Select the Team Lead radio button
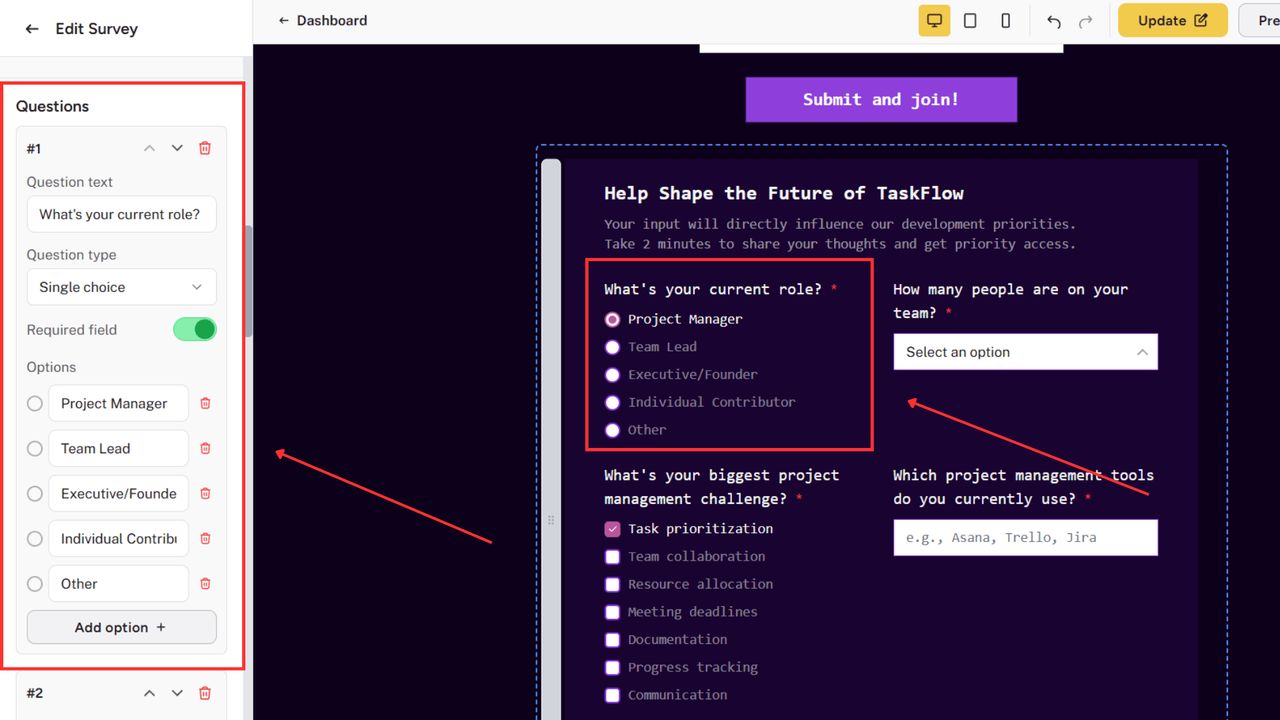 pyautogui.click(x=612, y=347)
